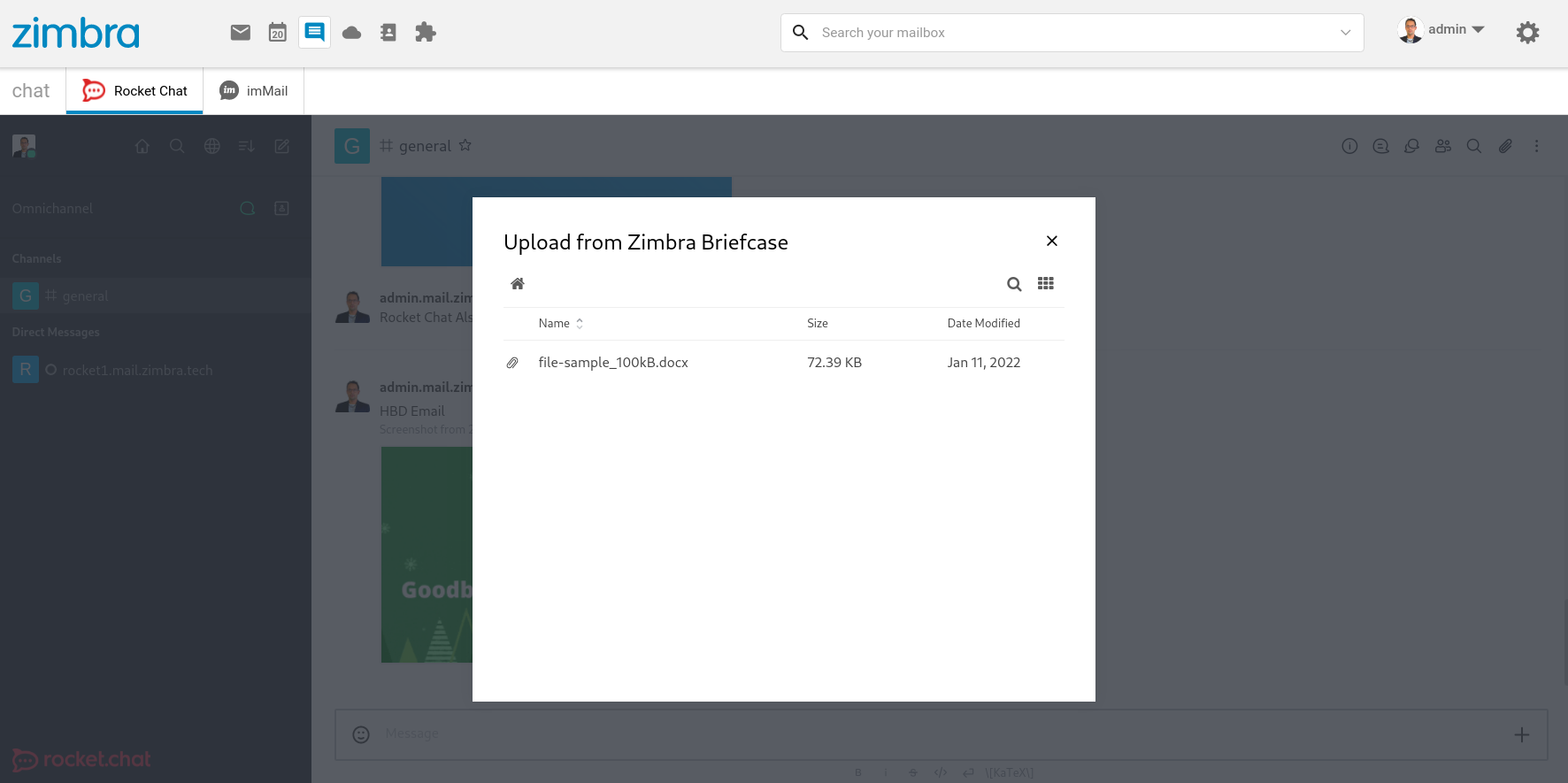Close the Upload from Zimbra Briefcase dialog
The width and height of the screenshot is (1568, 783).
1052,241
